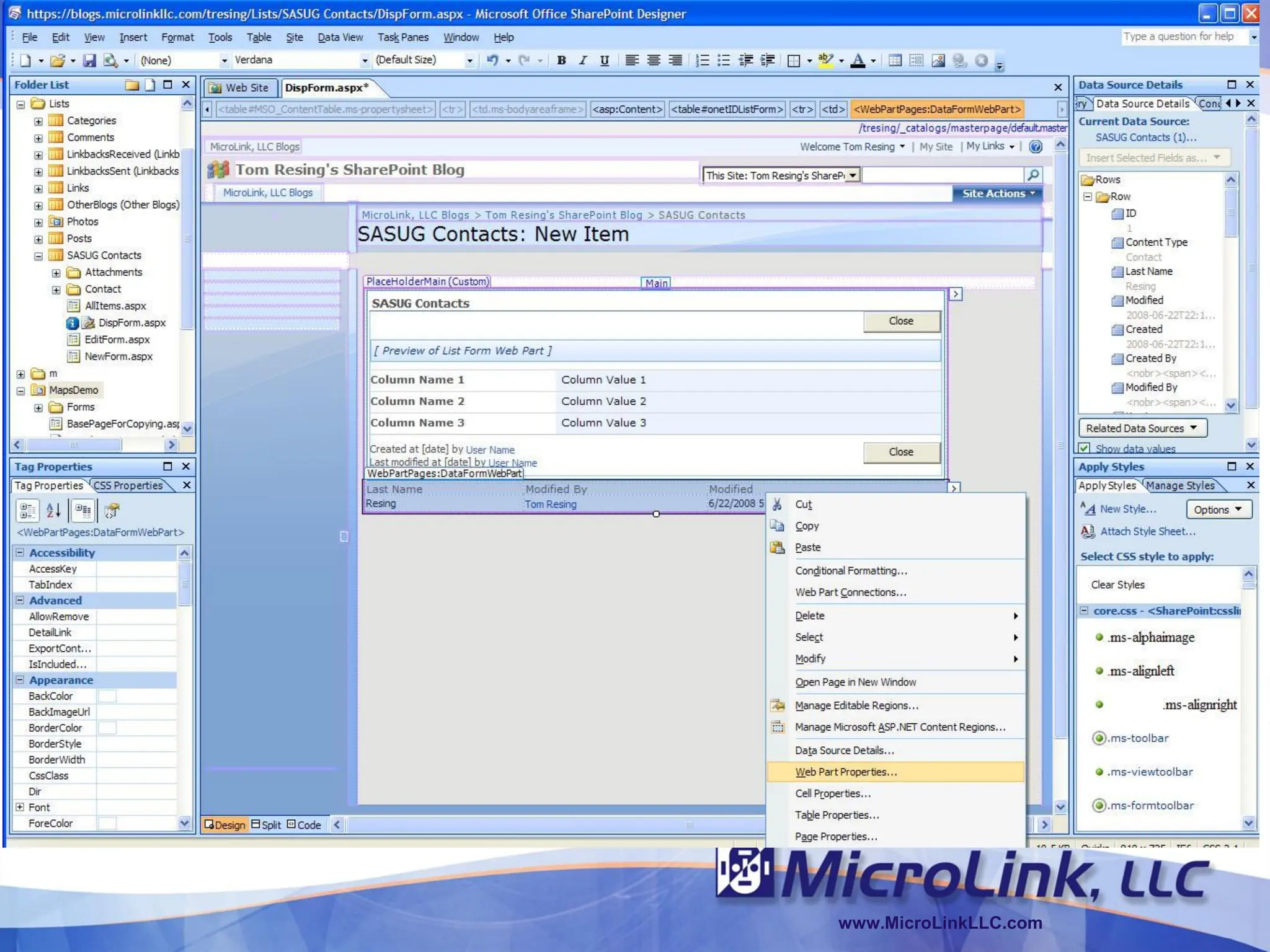This screenshot has width=1270, height=952.
Task: Expand the Font property group
Action: tap(20, 807)
